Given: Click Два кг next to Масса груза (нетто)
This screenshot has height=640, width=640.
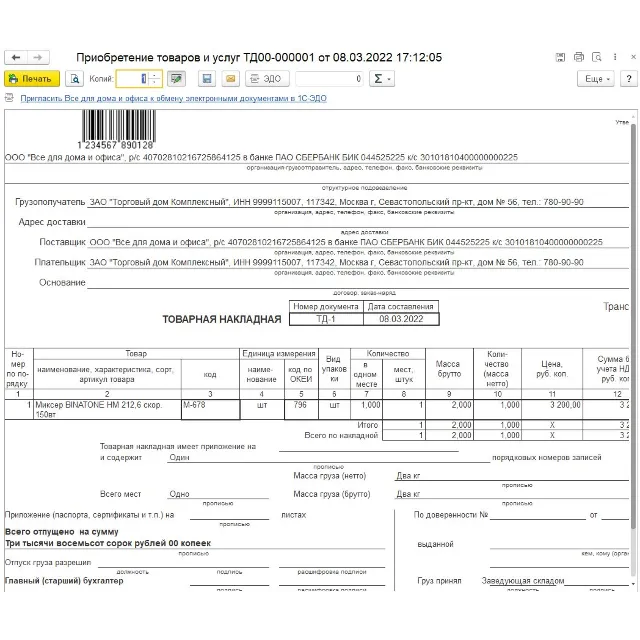Looking at the screenshot, I should point(408,476).
